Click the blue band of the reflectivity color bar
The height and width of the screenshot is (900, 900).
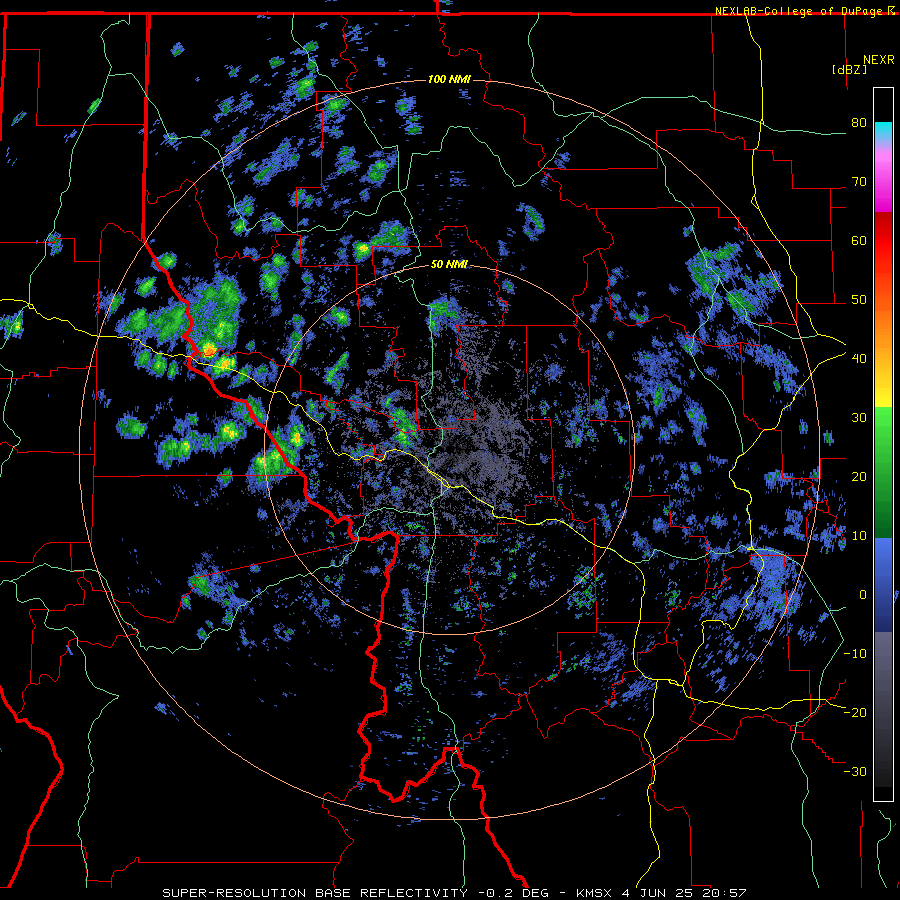[x=883, y=585]
